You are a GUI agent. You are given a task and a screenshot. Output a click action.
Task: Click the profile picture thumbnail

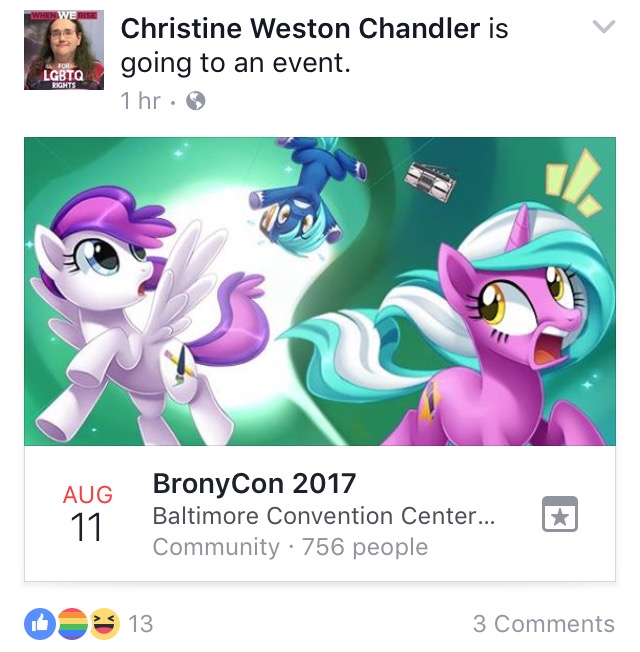[x=64, y=50]
